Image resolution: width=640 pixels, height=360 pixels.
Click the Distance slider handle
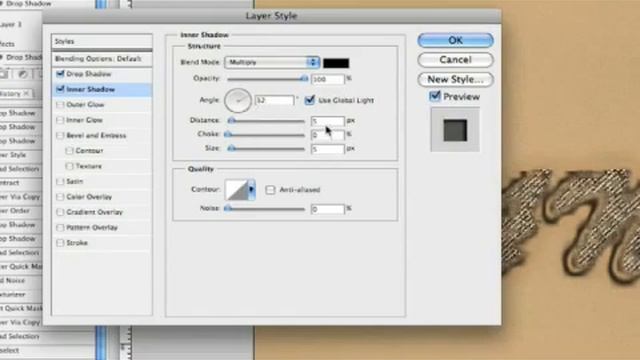coord(231,120)
